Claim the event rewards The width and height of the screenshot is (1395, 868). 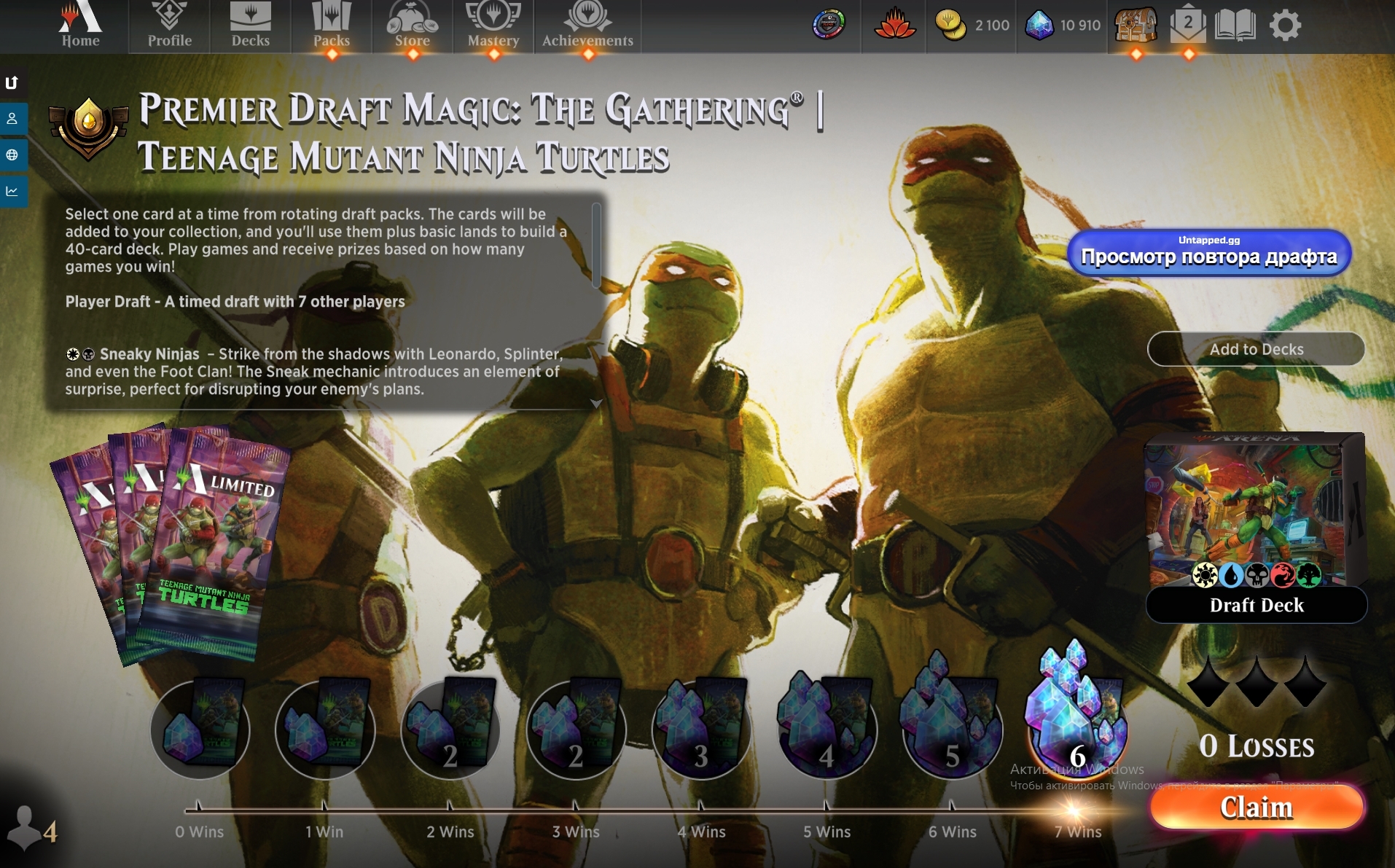pyautogui.click(x=1257, y=807)
